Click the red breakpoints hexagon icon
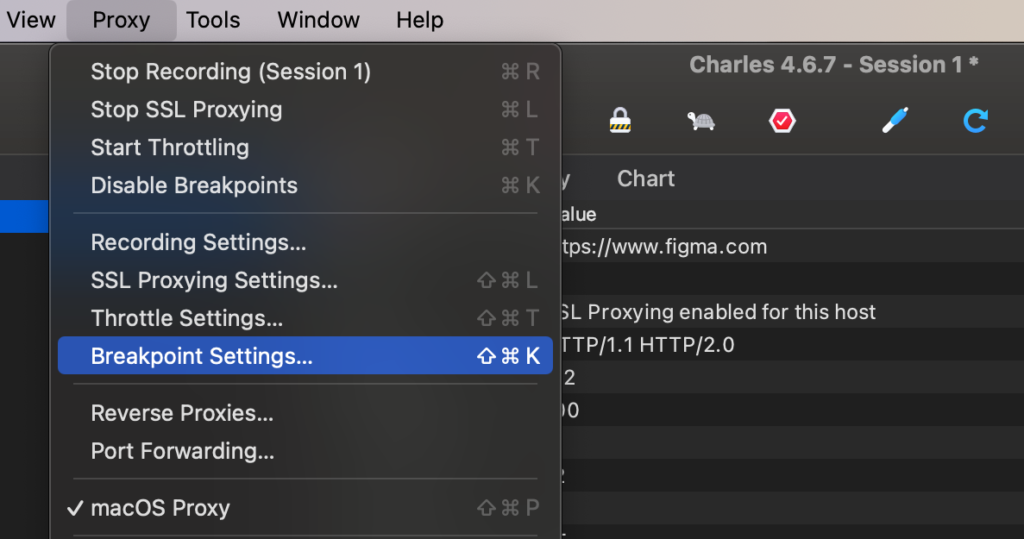This screenshot has height=539, width=1024. point(781,121)
